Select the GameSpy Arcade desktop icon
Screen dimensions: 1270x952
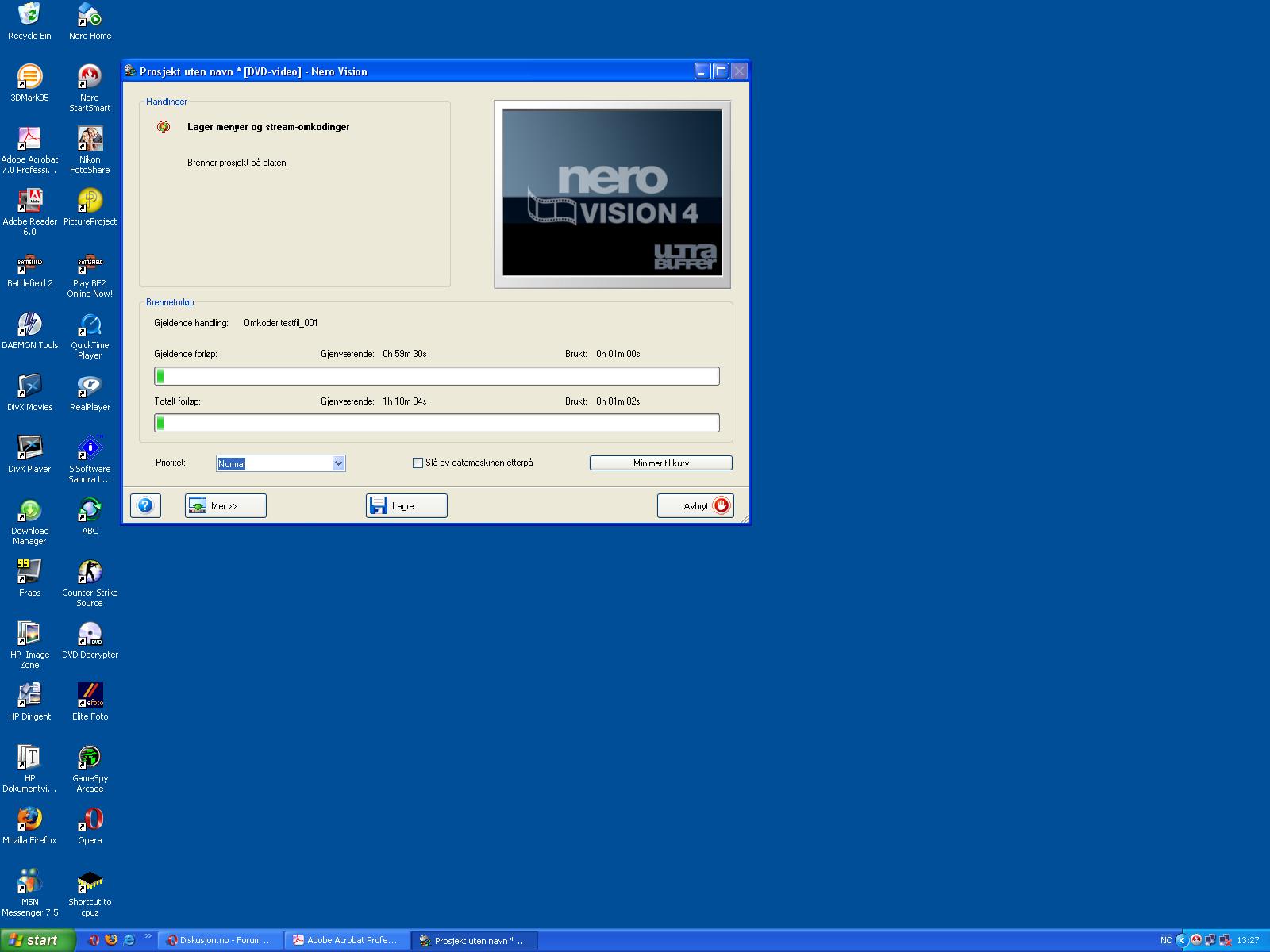(x=90, y=769)
